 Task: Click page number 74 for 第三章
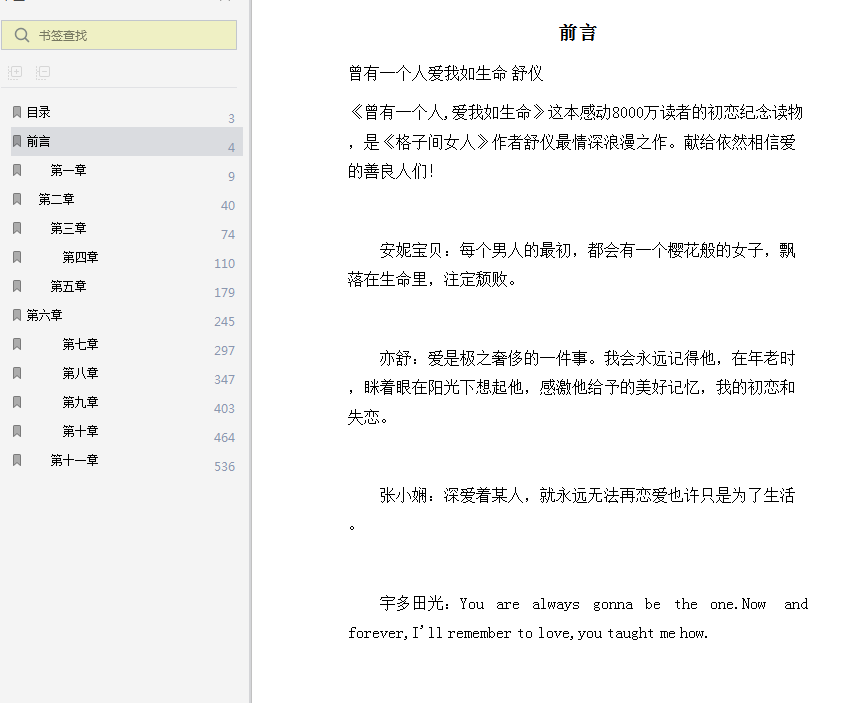pos(228,235)
